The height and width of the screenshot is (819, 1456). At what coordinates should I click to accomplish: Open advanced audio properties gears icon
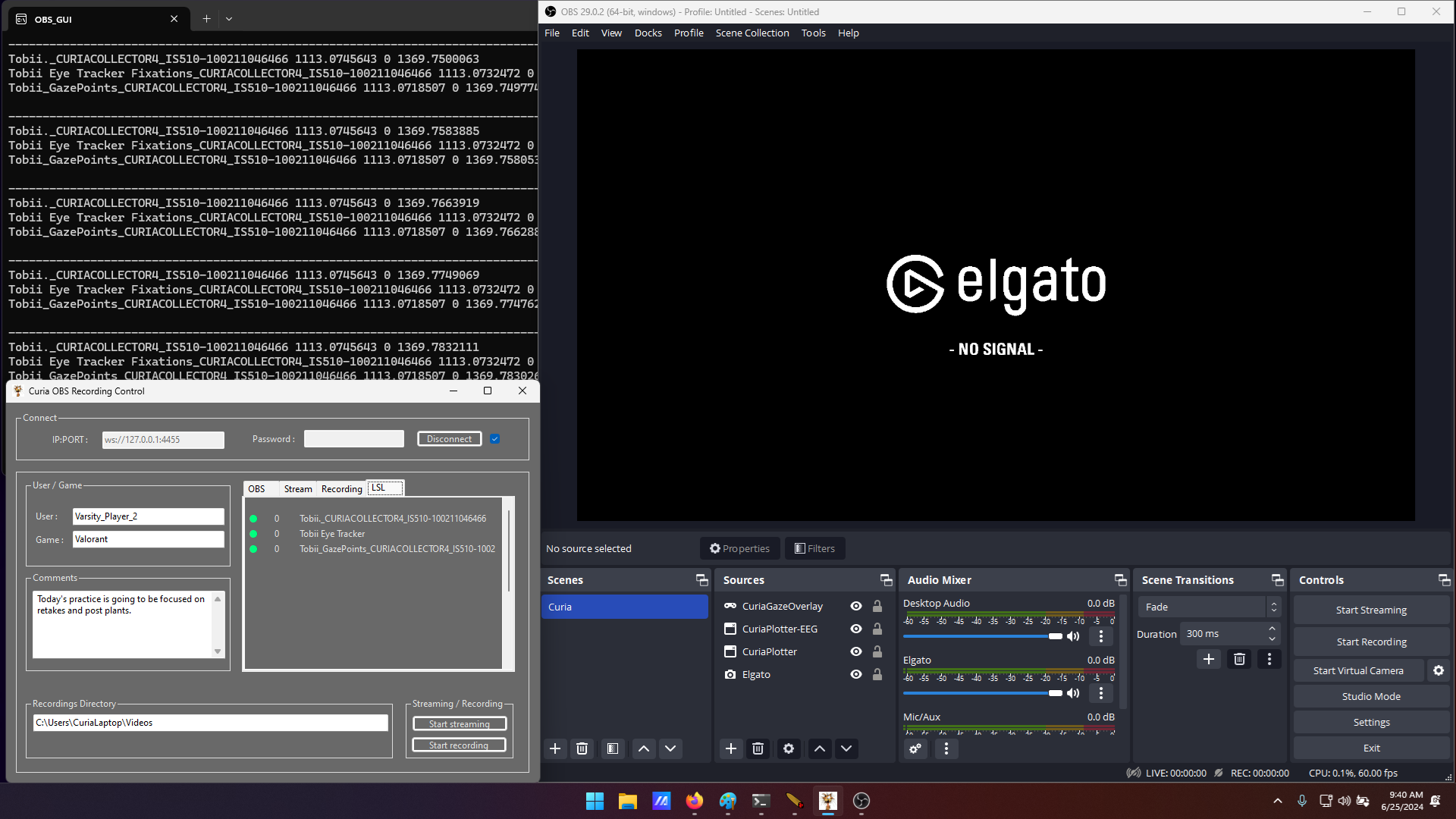tap(915, 748)
